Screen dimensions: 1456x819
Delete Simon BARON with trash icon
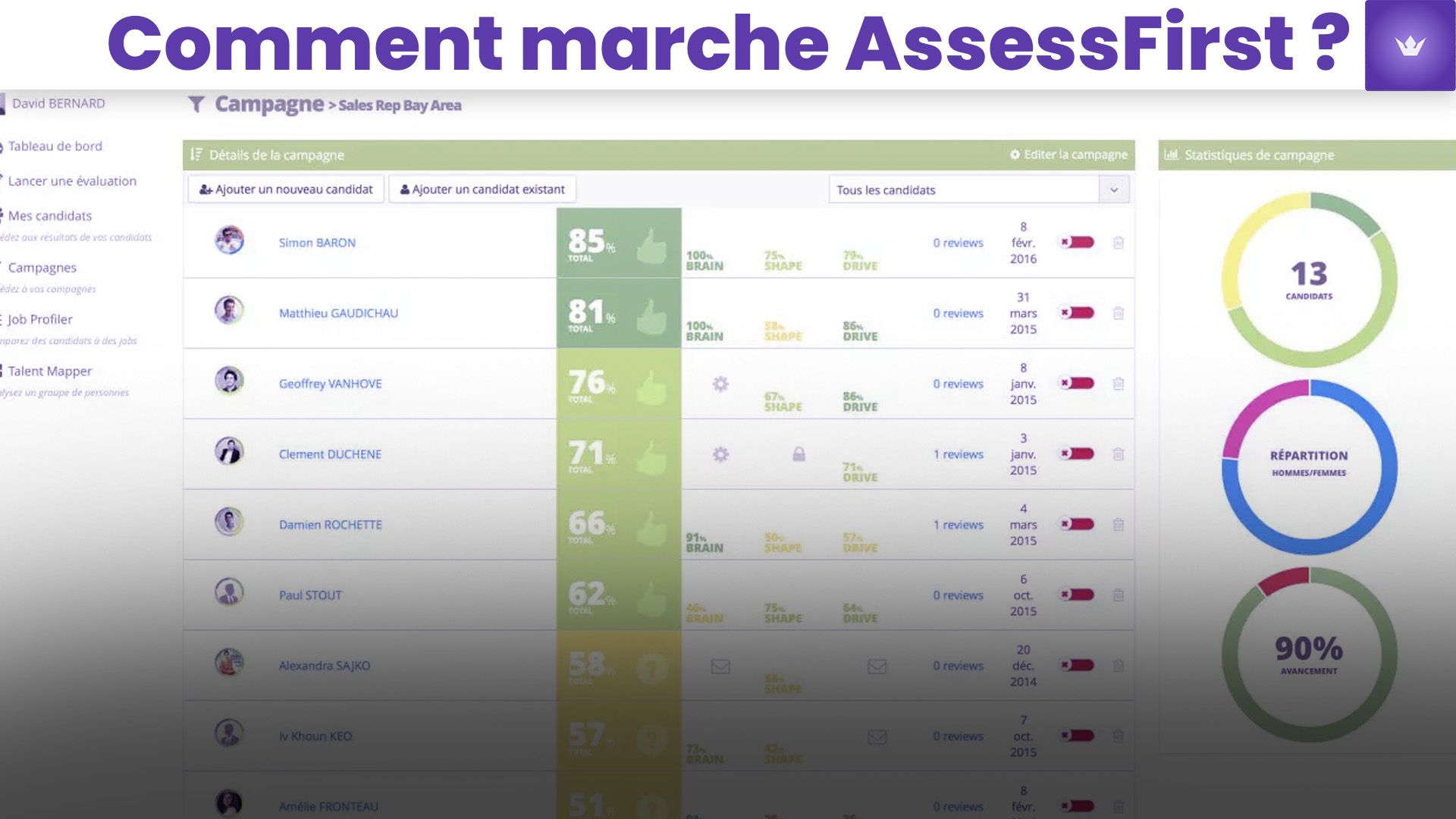tap(1118, 243)
